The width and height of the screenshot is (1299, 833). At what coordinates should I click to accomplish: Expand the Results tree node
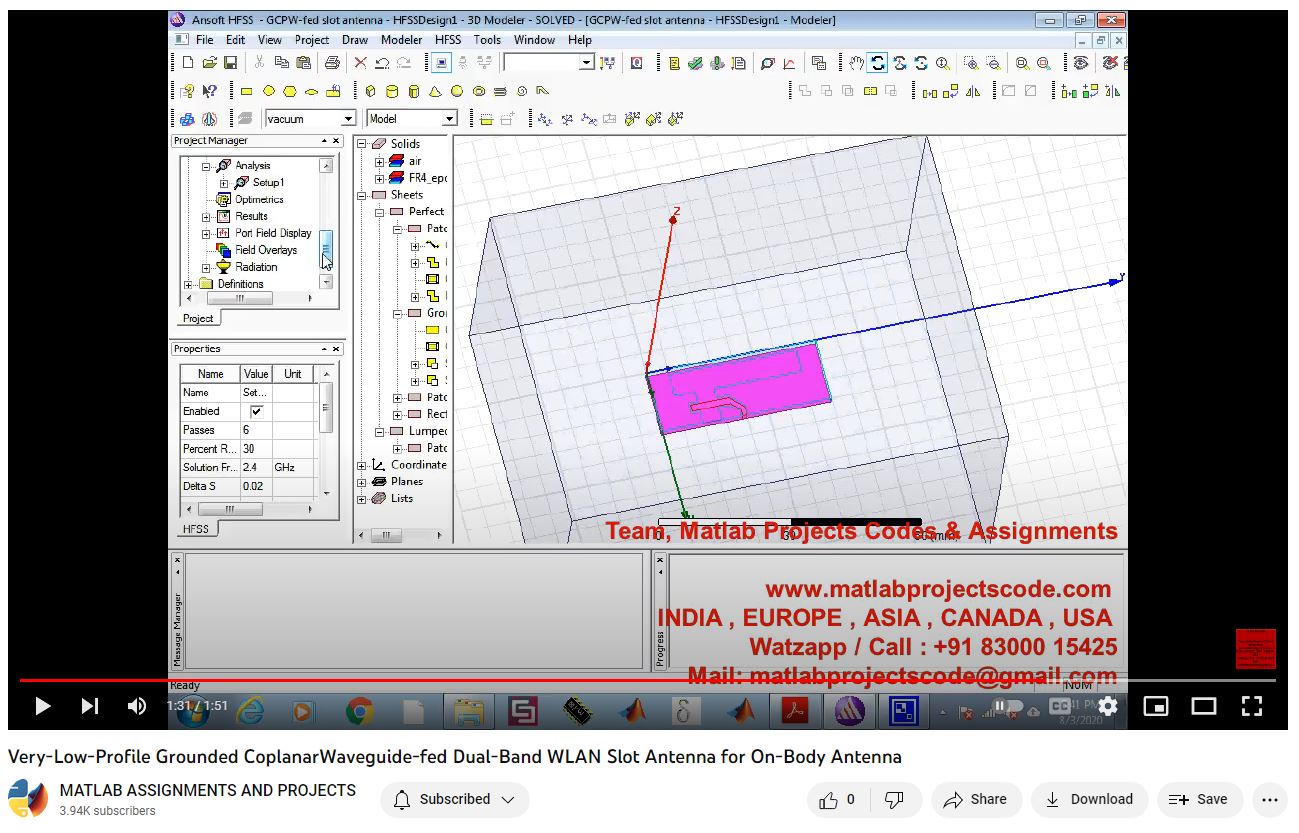tap(206, 216)
